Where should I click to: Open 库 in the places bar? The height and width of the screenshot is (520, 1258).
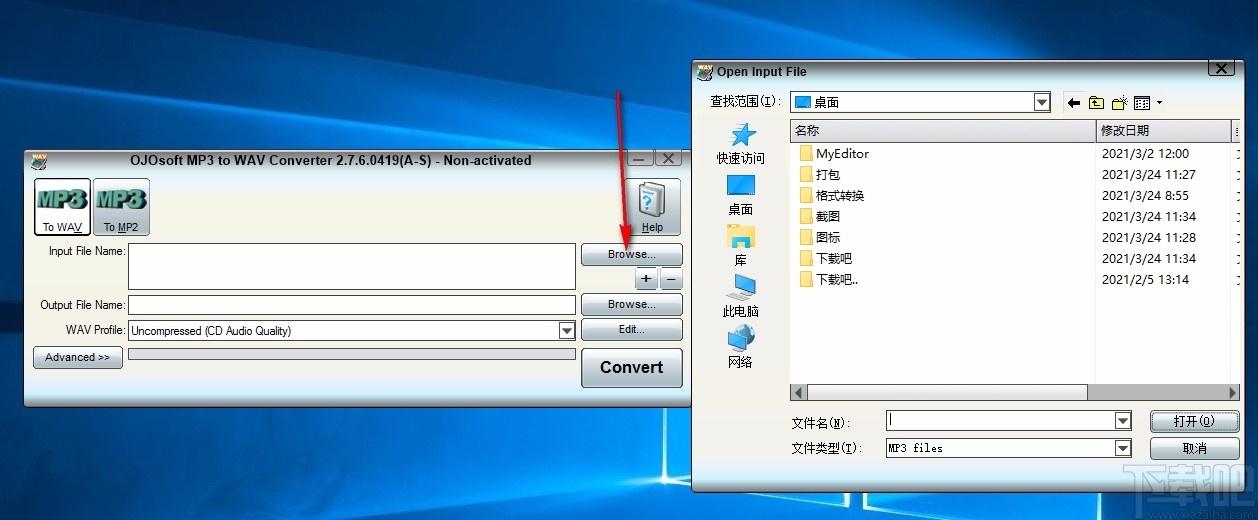pos(740,246)
